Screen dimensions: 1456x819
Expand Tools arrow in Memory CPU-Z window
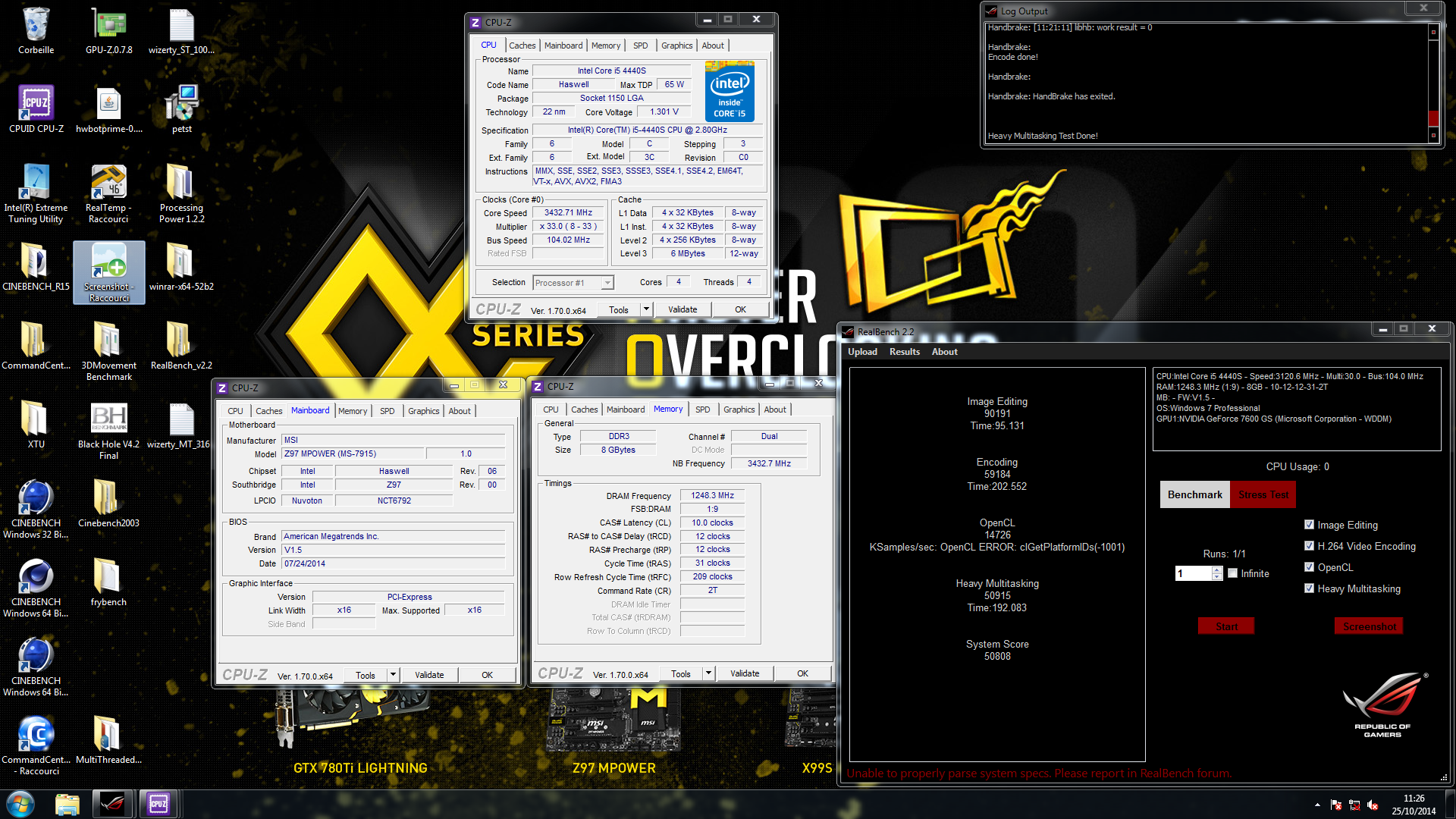click(708, 673)
